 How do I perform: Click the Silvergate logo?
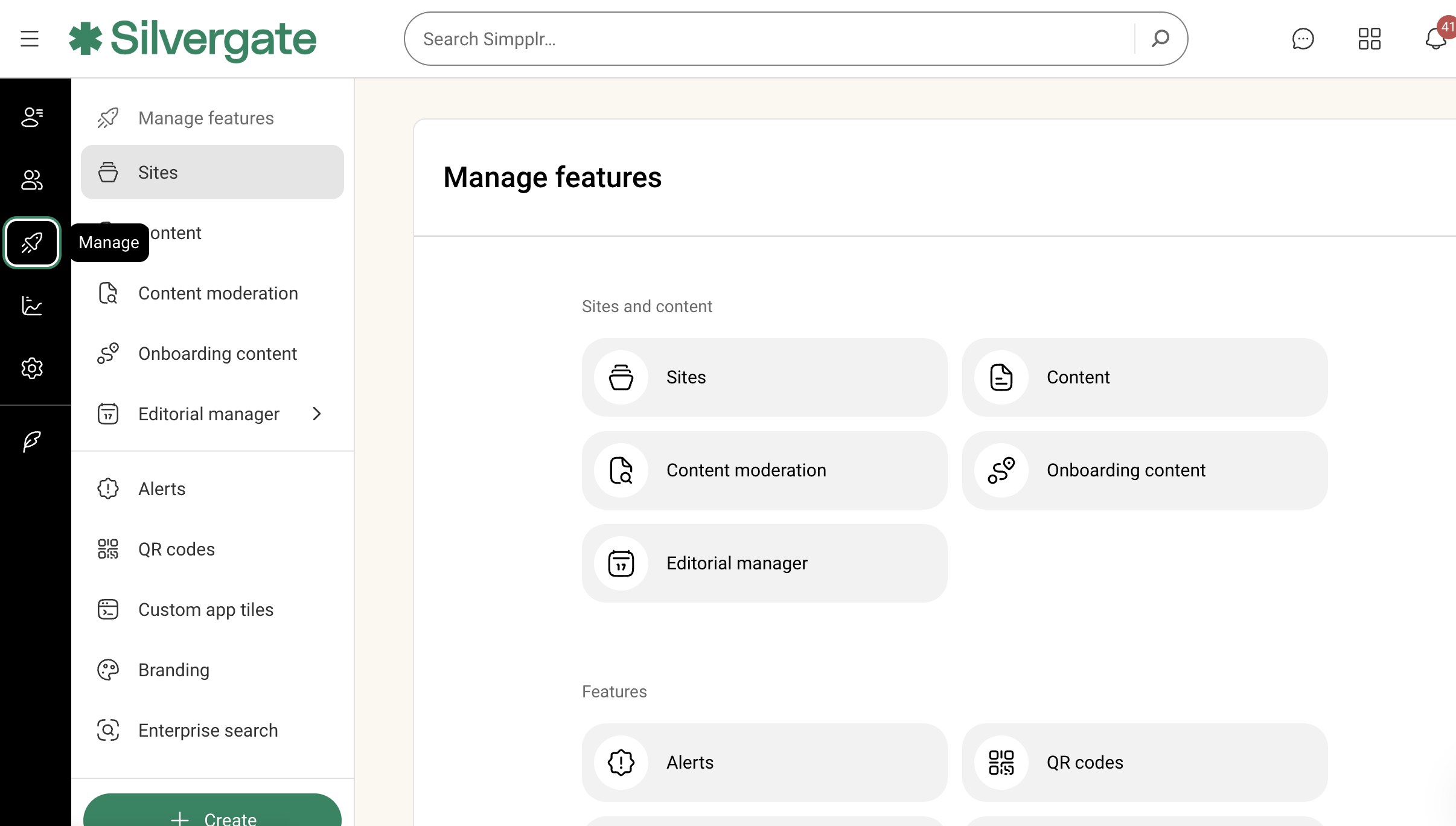coord(193,39)
